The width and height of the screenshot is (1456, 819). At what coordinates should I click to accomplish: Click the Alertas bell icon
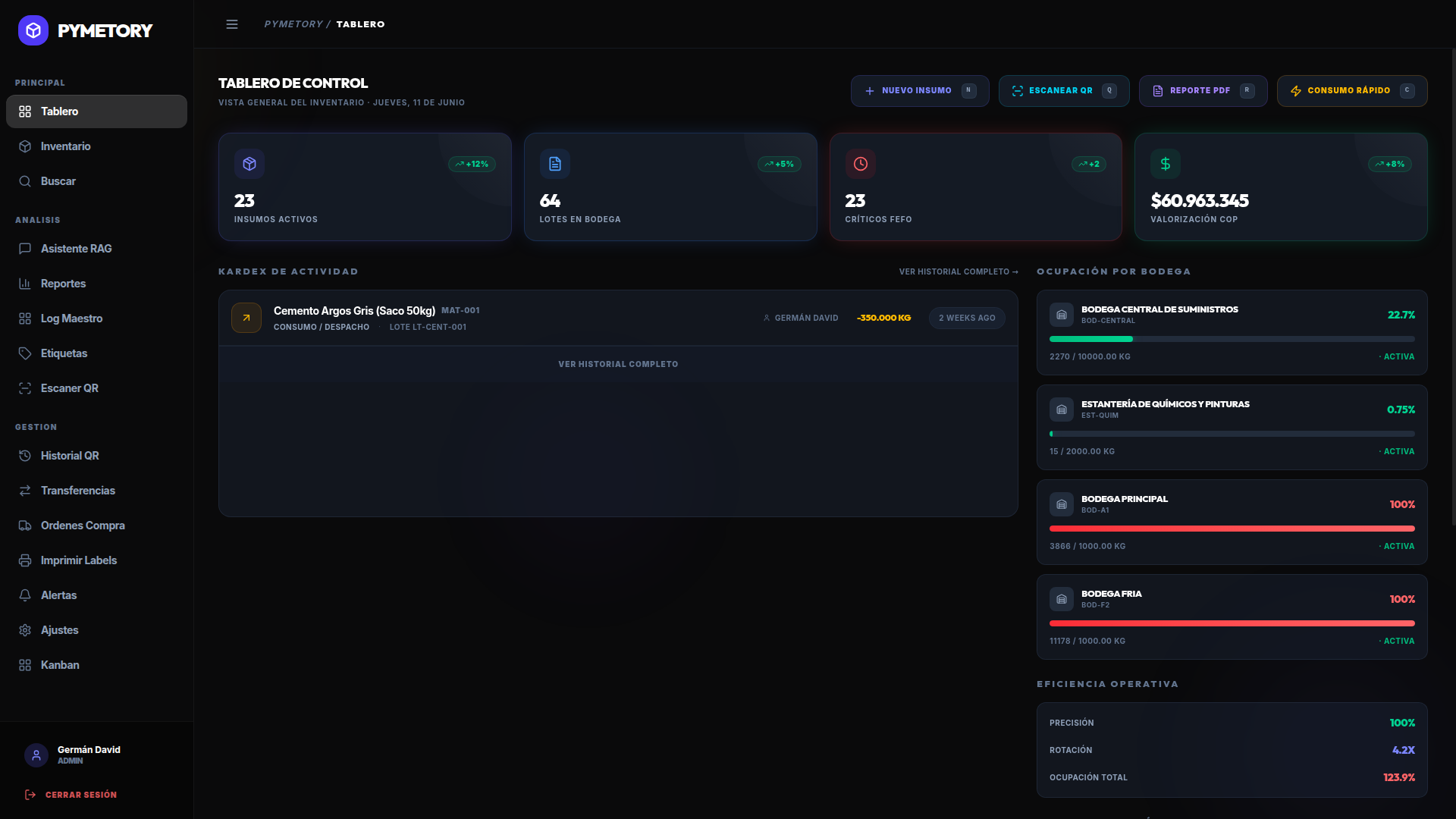pyautogui.click(x=25, y=595)
